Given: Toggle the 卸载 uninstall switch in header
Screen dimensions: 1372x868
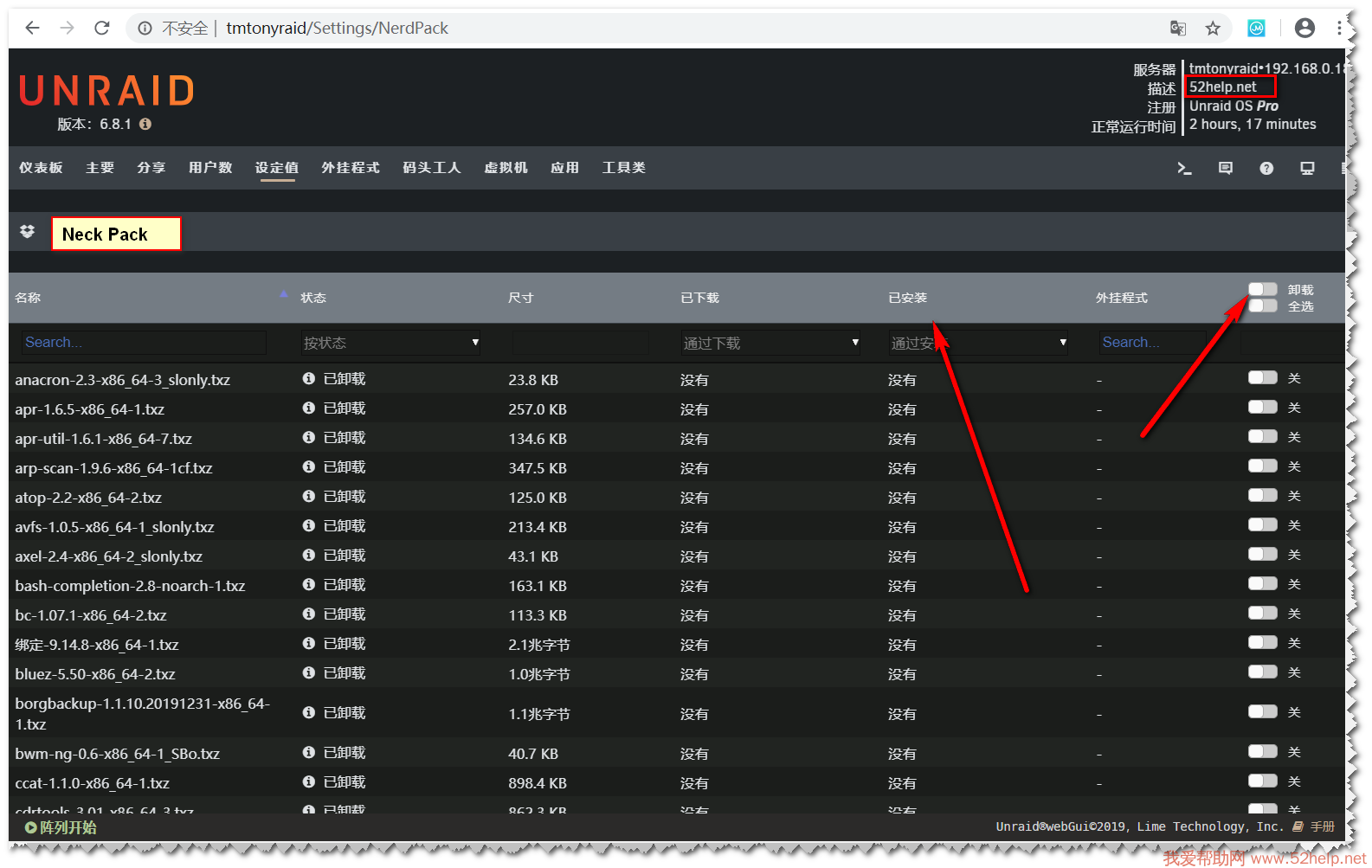Looking at the screenshot, I should [1262, 289].
